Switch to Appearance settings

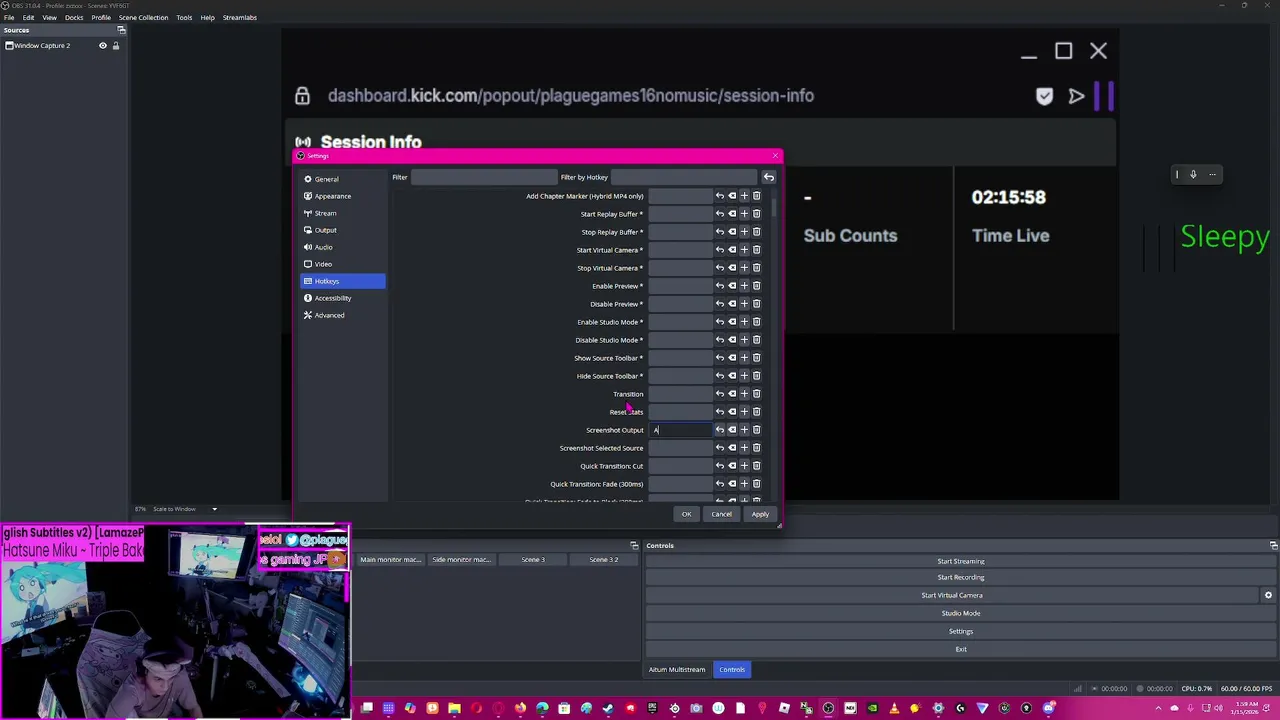tap(343, 196)
